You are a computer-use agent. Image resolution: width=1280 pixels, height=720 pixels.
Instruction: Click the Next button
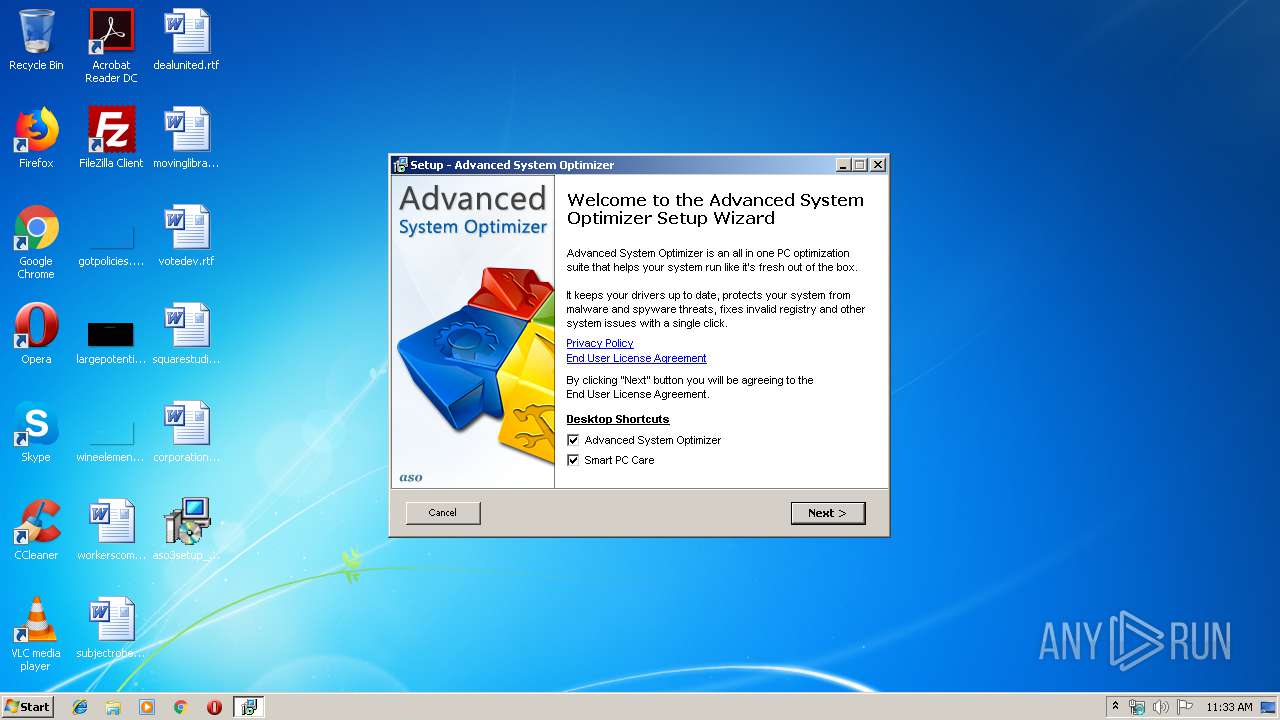point(828,513)
